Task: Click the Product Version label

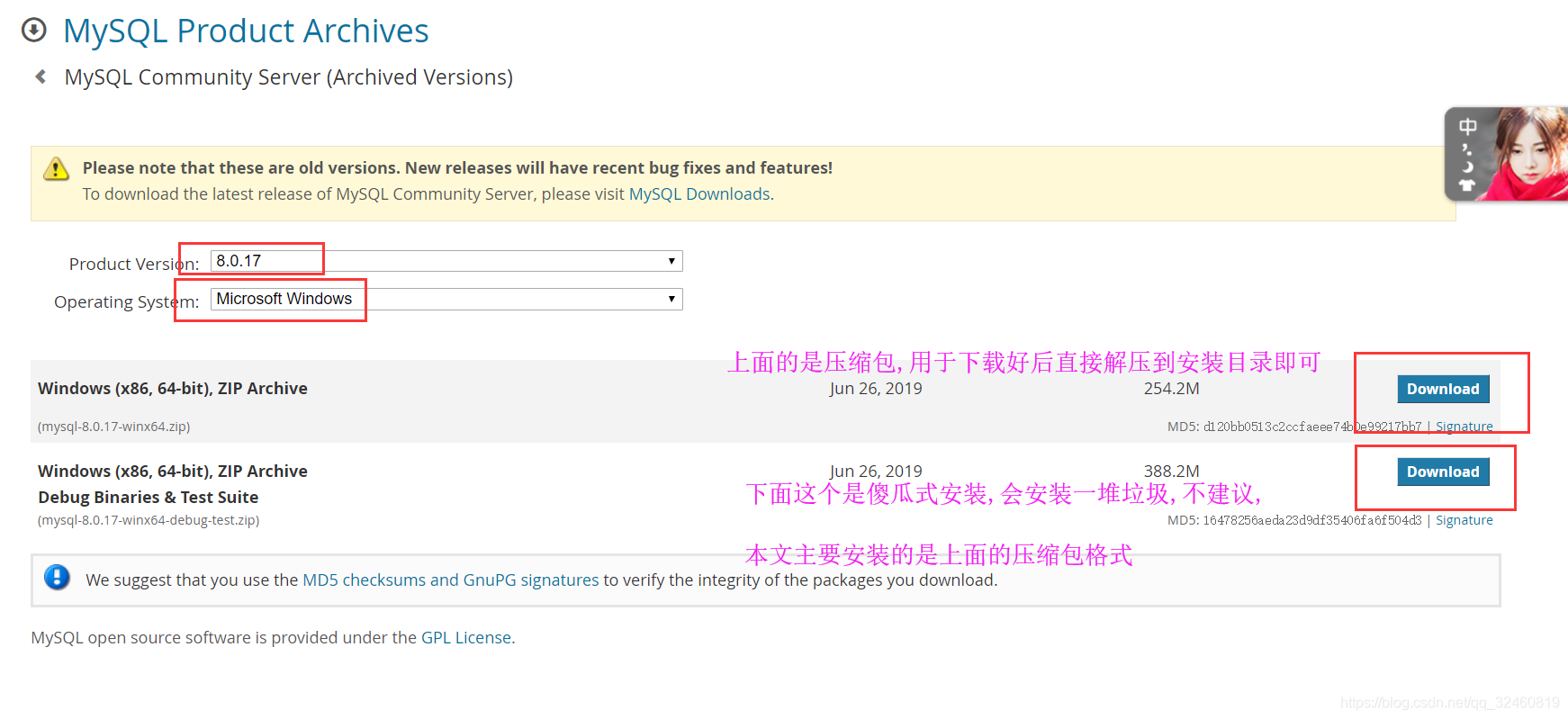Action: pyautogui.click(x=134, y=264)
